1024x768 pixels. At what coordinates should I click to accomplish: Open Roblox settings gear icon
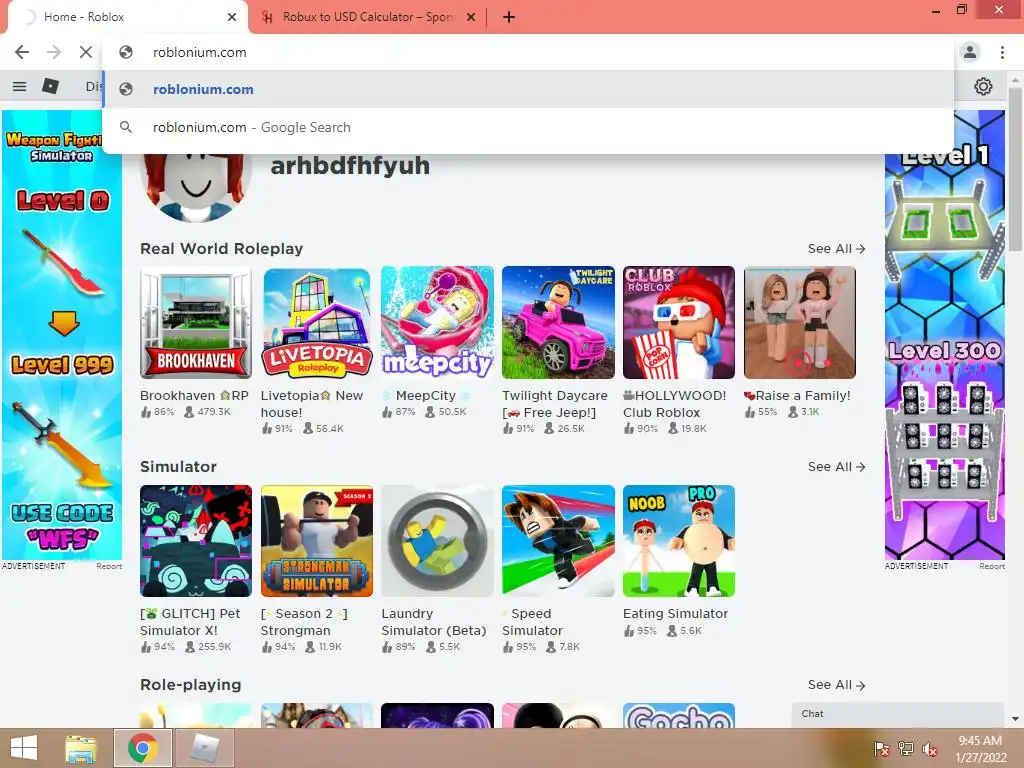click(983, 86)
